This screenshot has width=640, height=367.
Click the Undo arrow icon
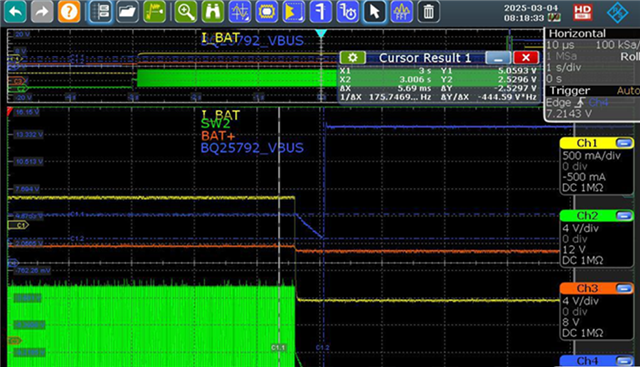point(15,11)
